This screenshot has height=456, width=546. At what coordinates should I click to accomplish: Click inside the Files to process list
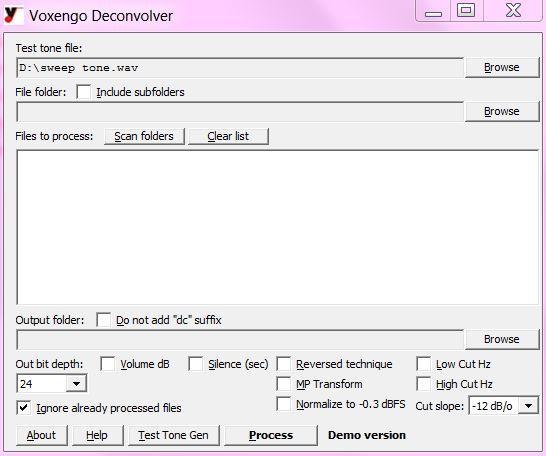coord(278,227)
